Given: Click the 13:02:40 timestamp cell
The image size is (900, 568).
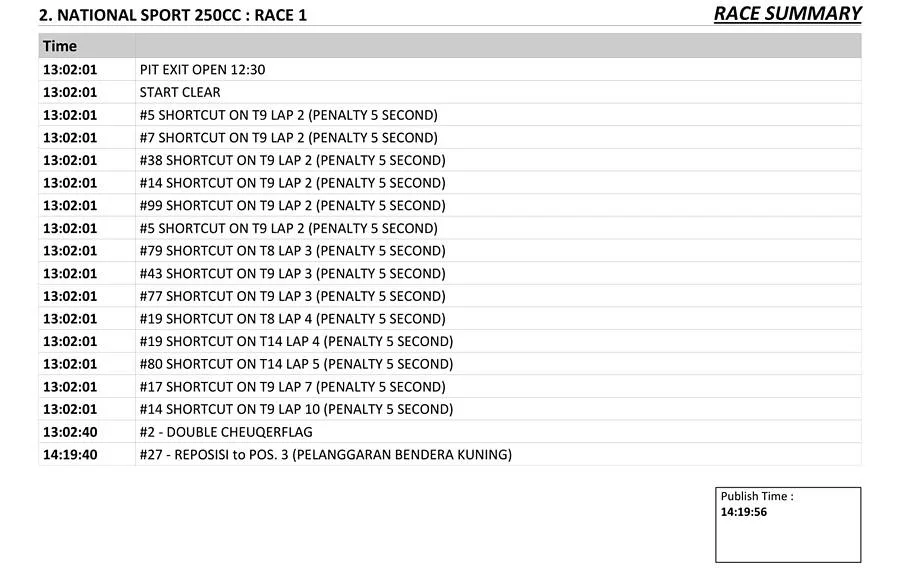Looking at the screenshot, I should 70,432.
